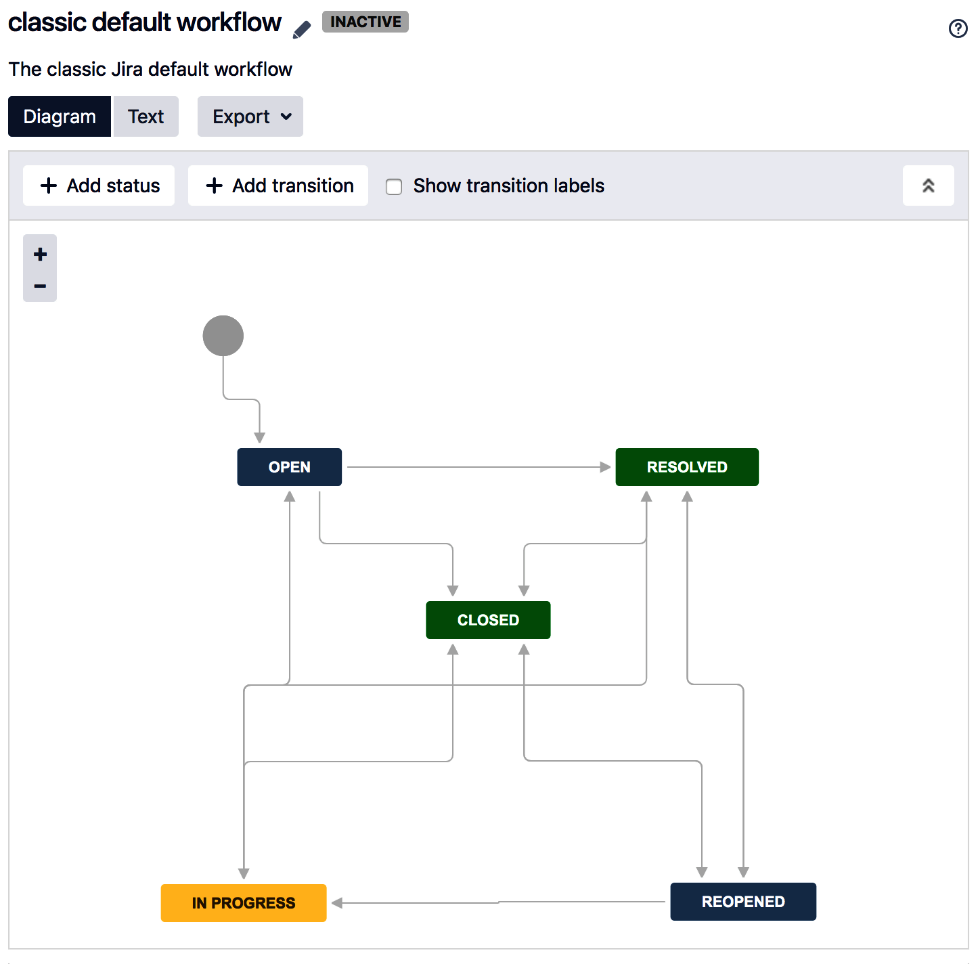Select the OPEN status node
The image size is (980, 964).
pos(289,467)
